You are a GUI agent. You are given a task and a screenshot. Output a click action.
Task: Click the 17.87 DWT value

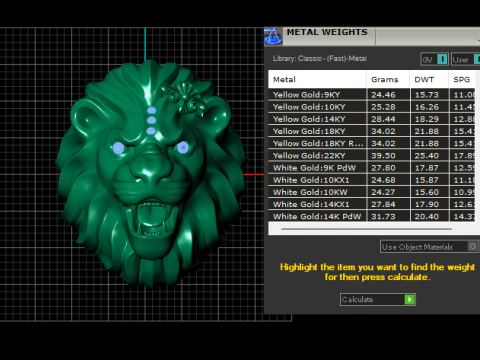[x=427, y=168]
